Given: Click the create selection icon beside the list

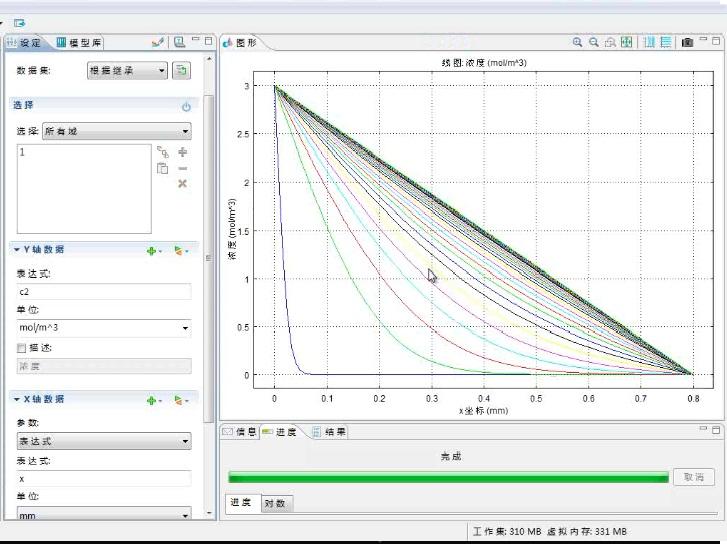Looking at the screenshot, I should point(163,152).
